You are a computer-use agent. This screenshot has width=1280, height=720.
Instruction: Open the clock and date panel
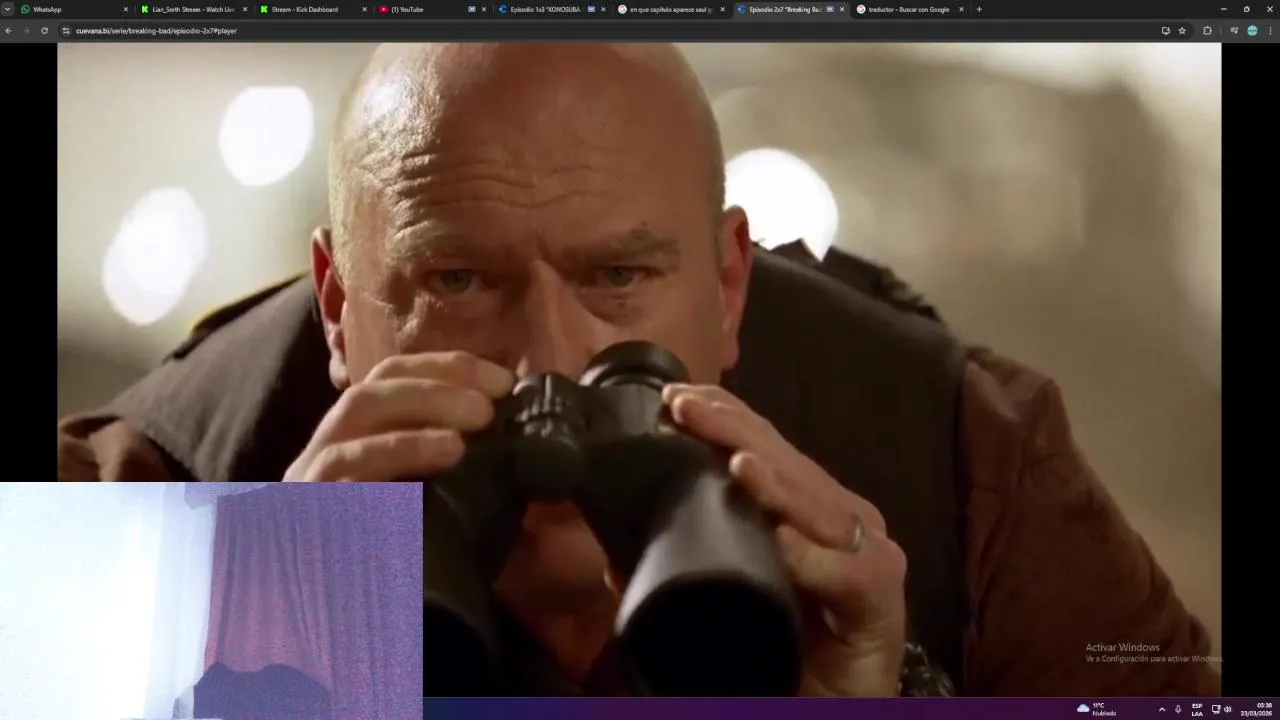(1257, 709)
